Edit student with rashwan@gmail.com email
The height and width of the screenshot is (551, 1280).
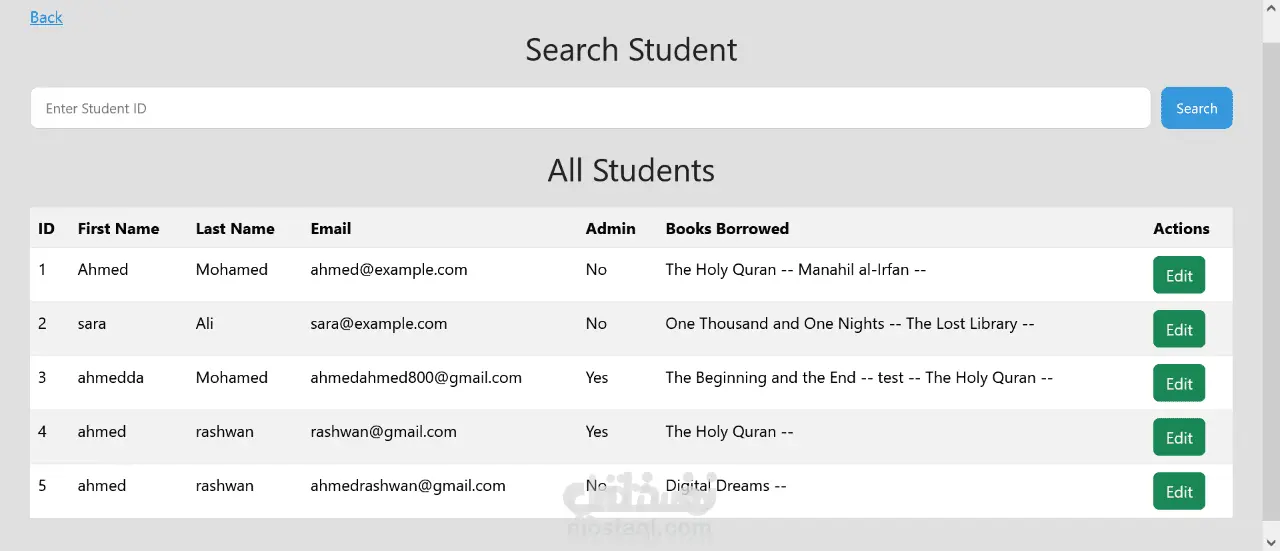coord(1178,437)
